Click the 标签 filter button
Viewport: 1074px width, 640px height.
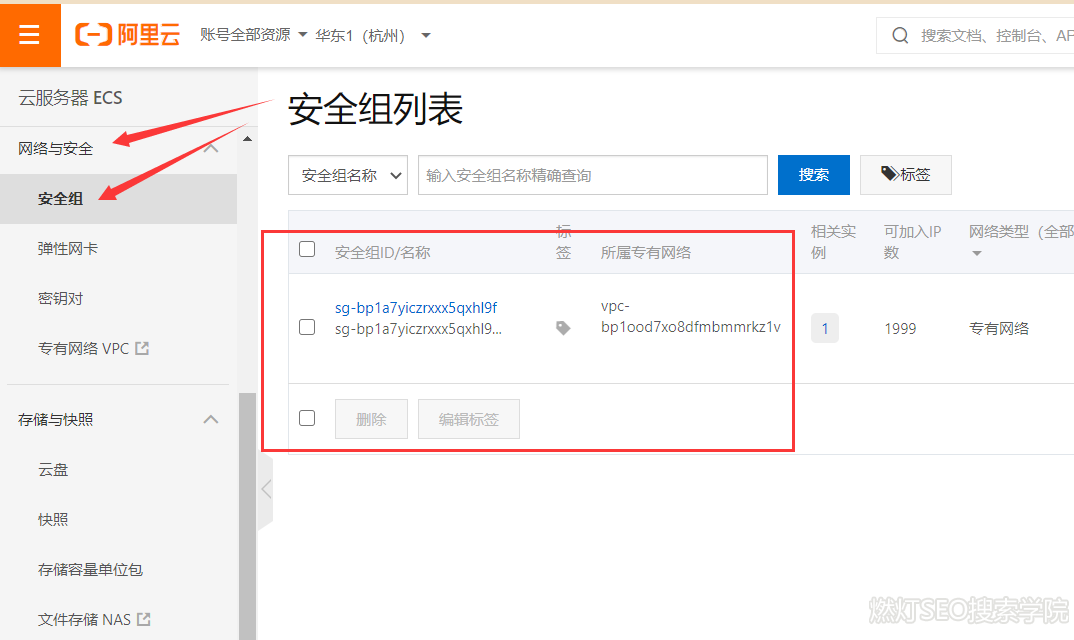click(906, 175)
